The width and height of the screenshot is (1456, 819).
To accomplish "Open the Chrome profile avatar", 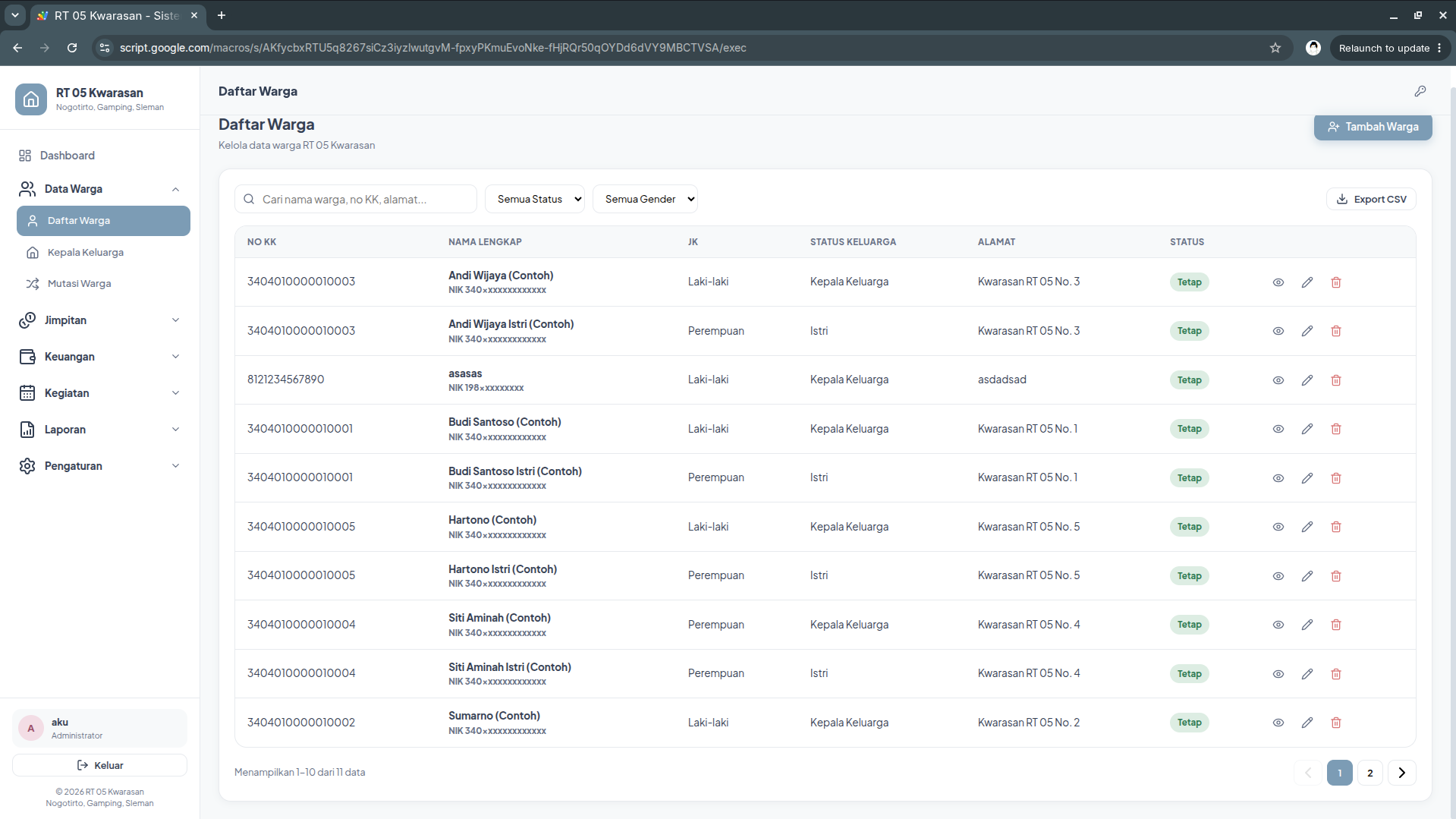I will coord(1313,48).
